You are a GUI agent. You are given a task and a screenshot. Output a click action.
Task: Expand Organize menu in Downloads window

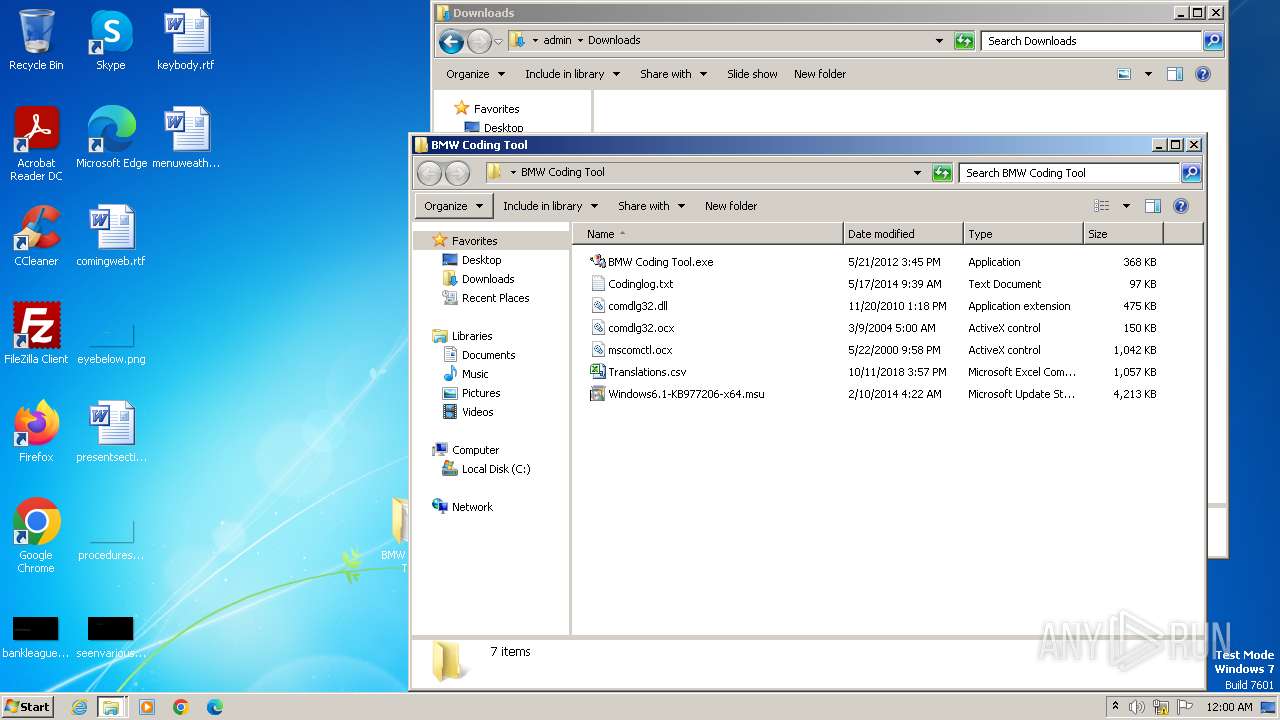point(475,74)
